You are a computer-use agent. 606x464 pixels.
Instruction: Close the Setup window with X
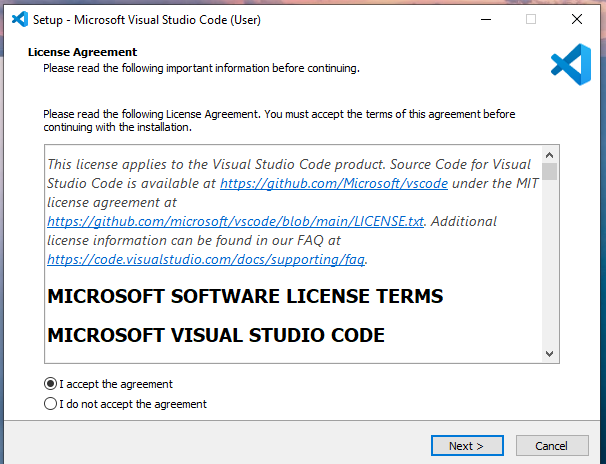(x=577, y=18)
